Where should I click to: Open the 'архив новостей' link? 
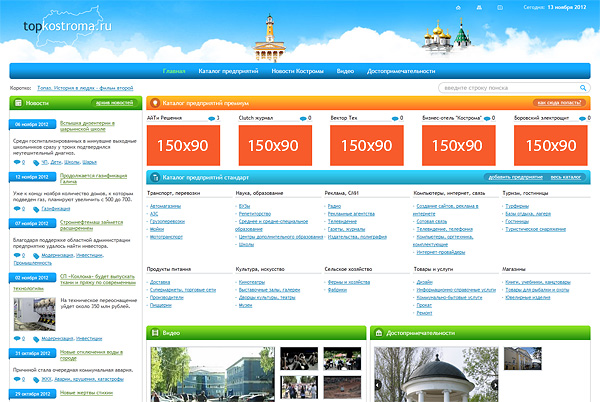(x=114, y=103)
